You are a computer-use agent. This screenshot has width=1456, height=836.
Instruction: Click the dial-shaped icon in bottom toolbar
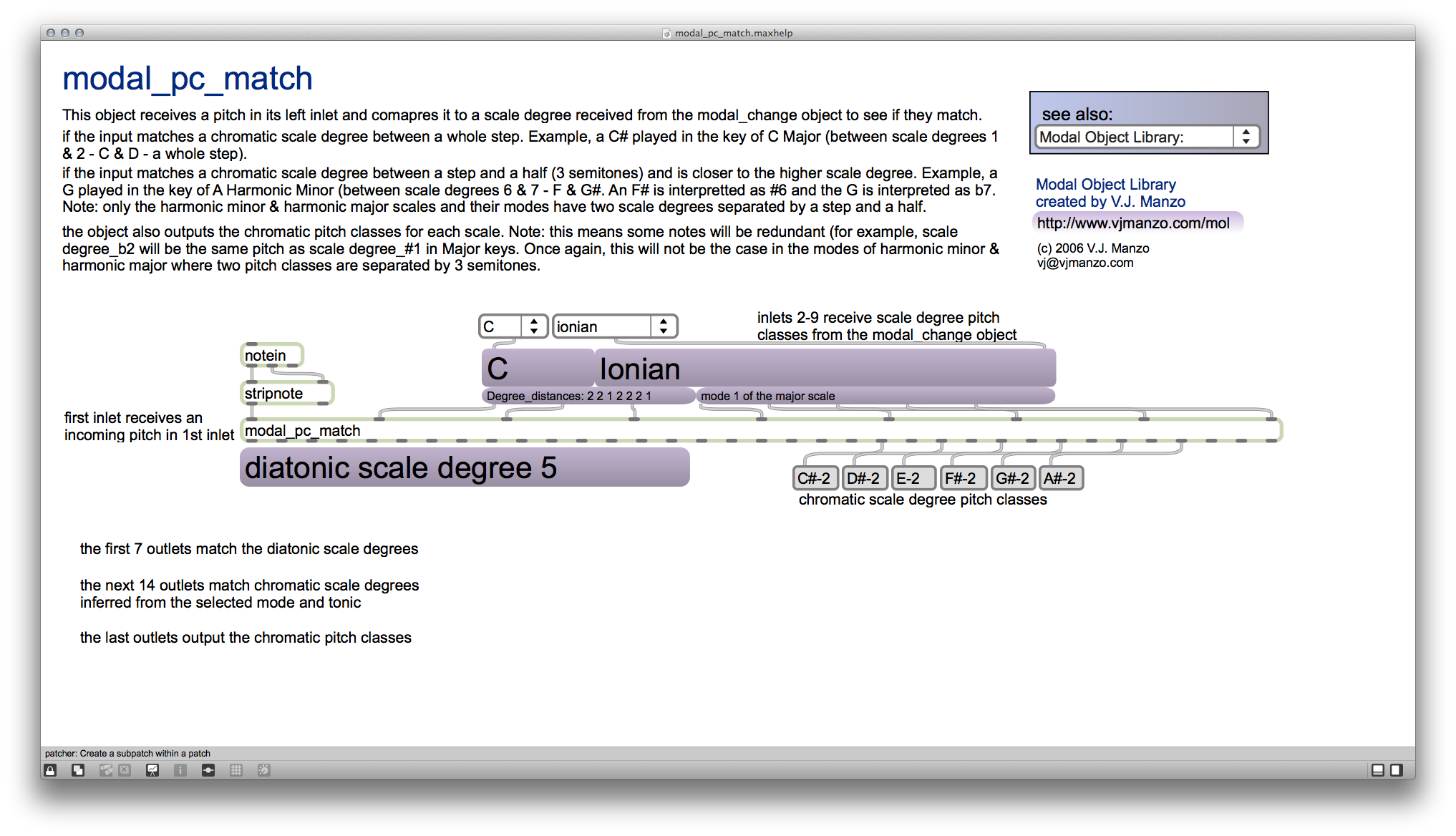coord(264,770)
